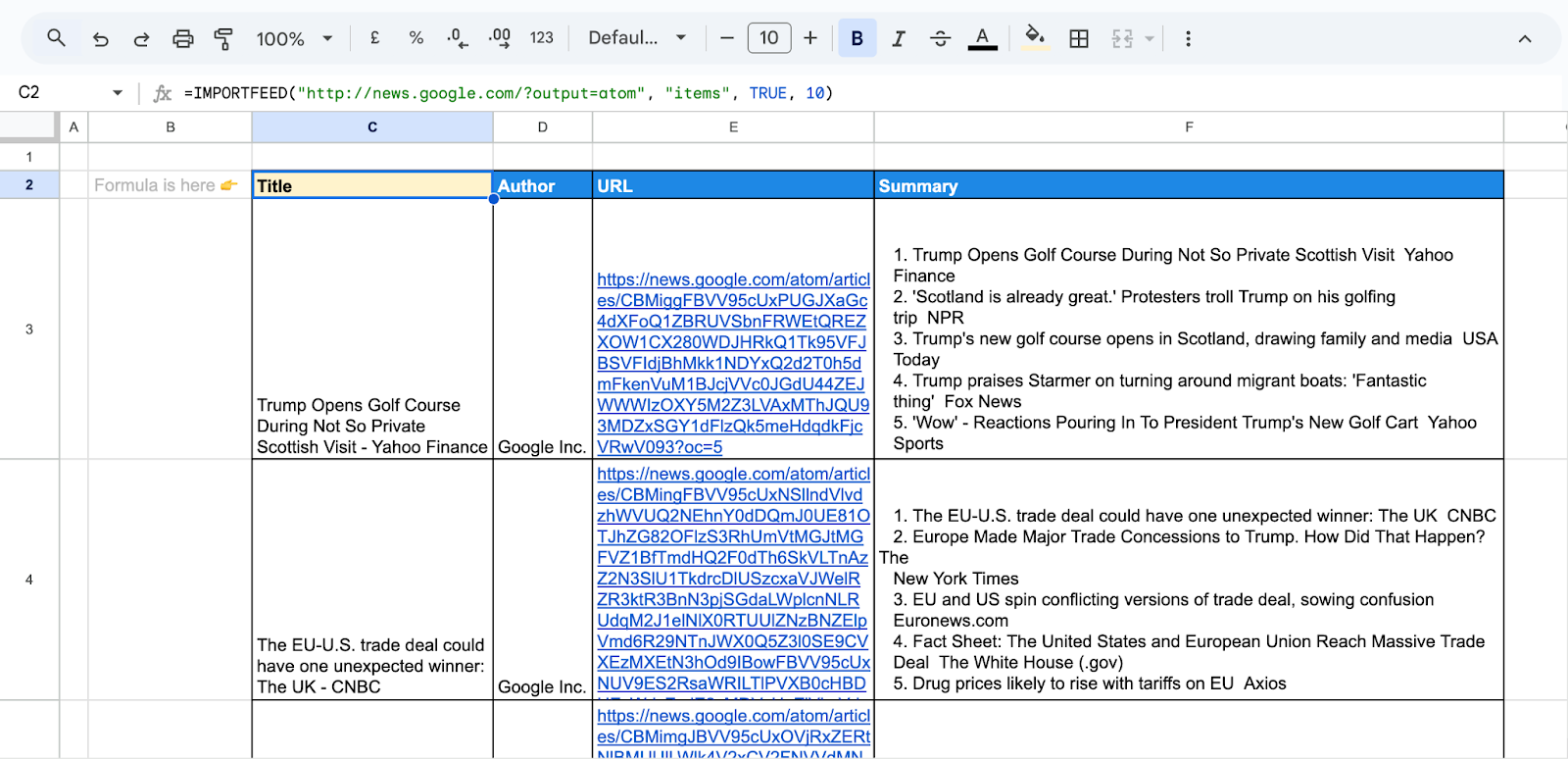Select Google Inc. author cell in row 4
The width and height of the screenshot is (1568, 759).
click(543, 580)
